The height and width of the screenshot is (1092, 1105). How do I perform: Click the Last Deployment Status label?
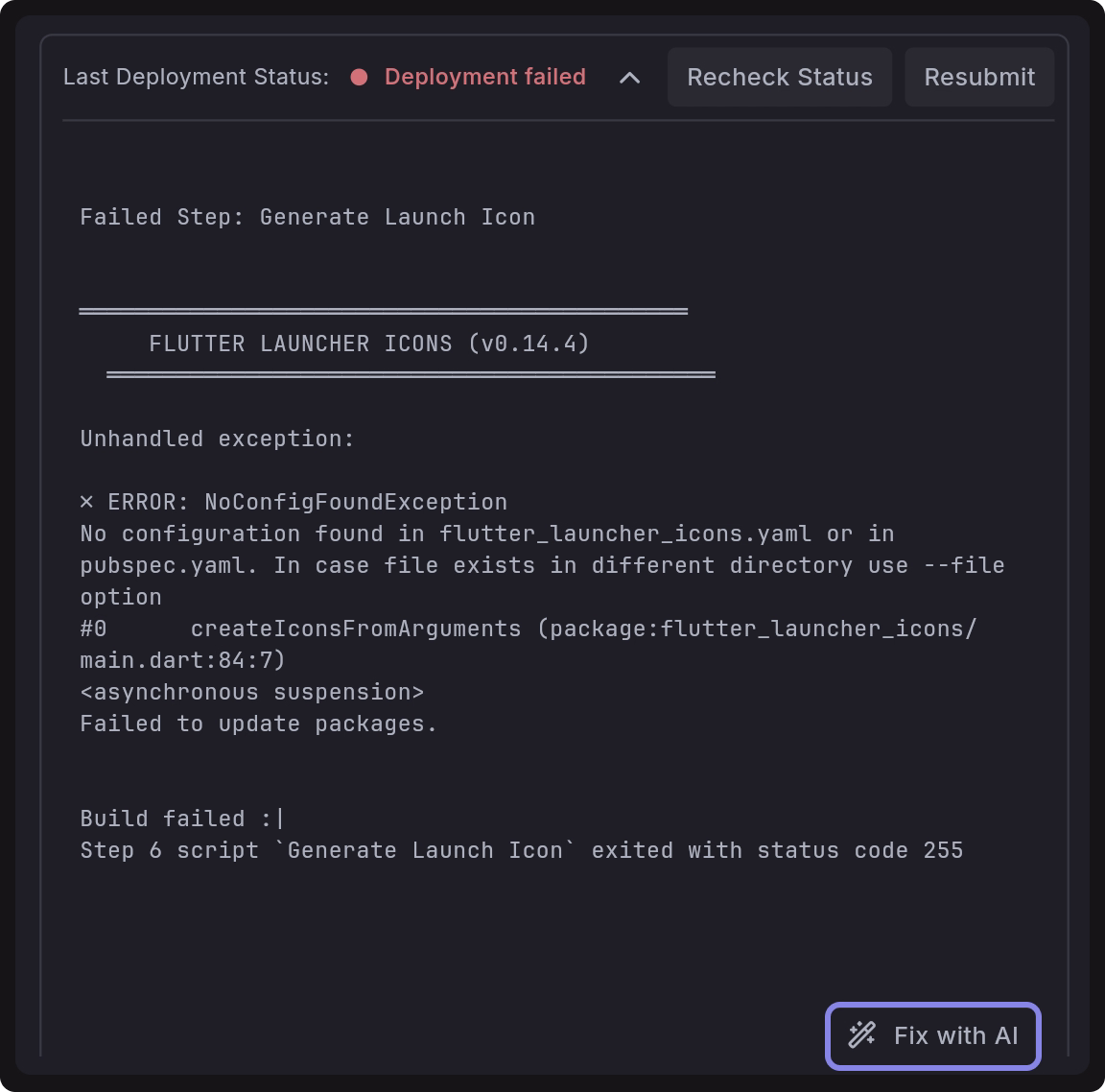[x=196, y=77]
